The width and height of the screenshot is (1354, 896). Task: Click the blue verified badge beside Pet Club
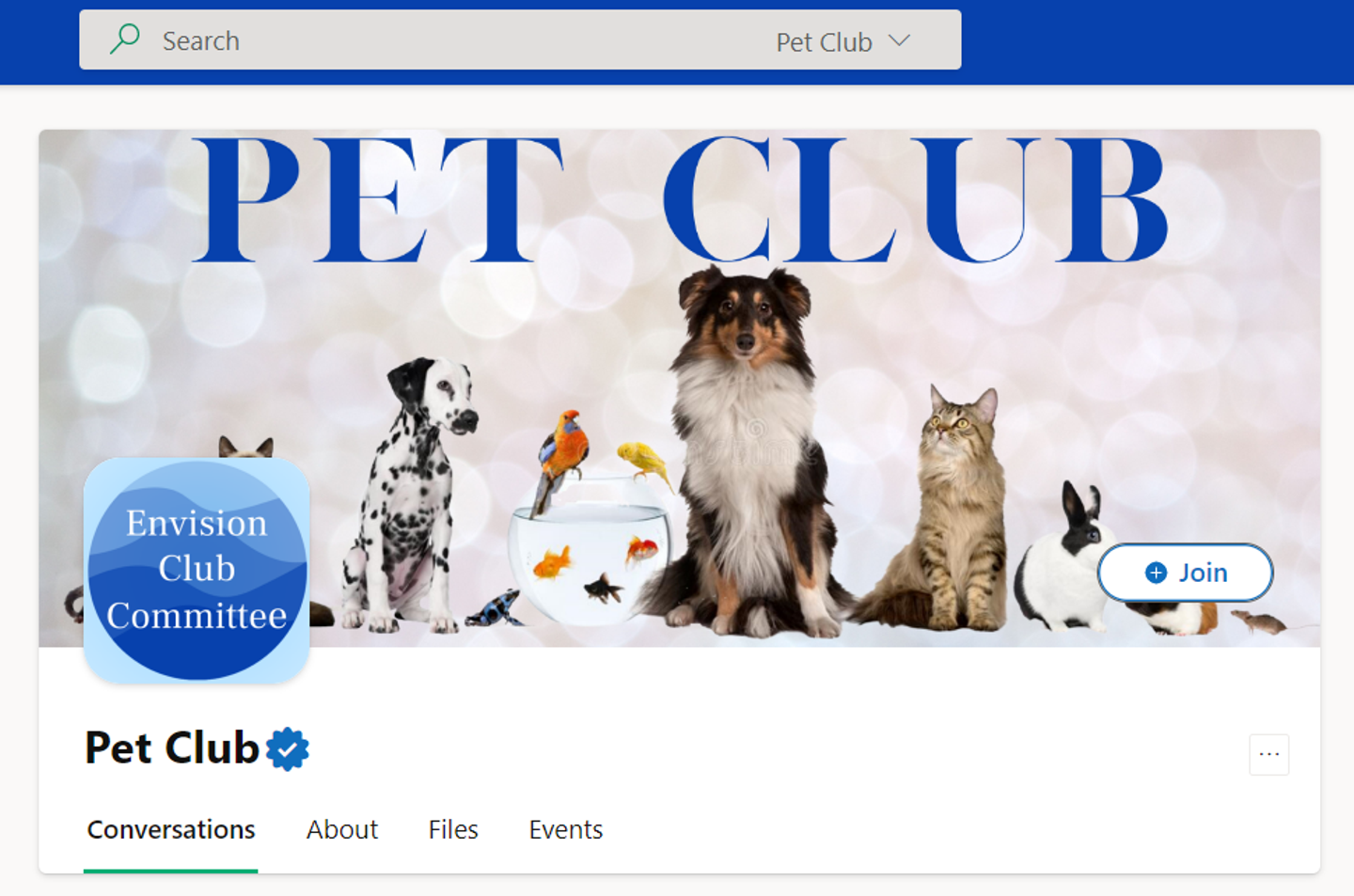[288, 749]
